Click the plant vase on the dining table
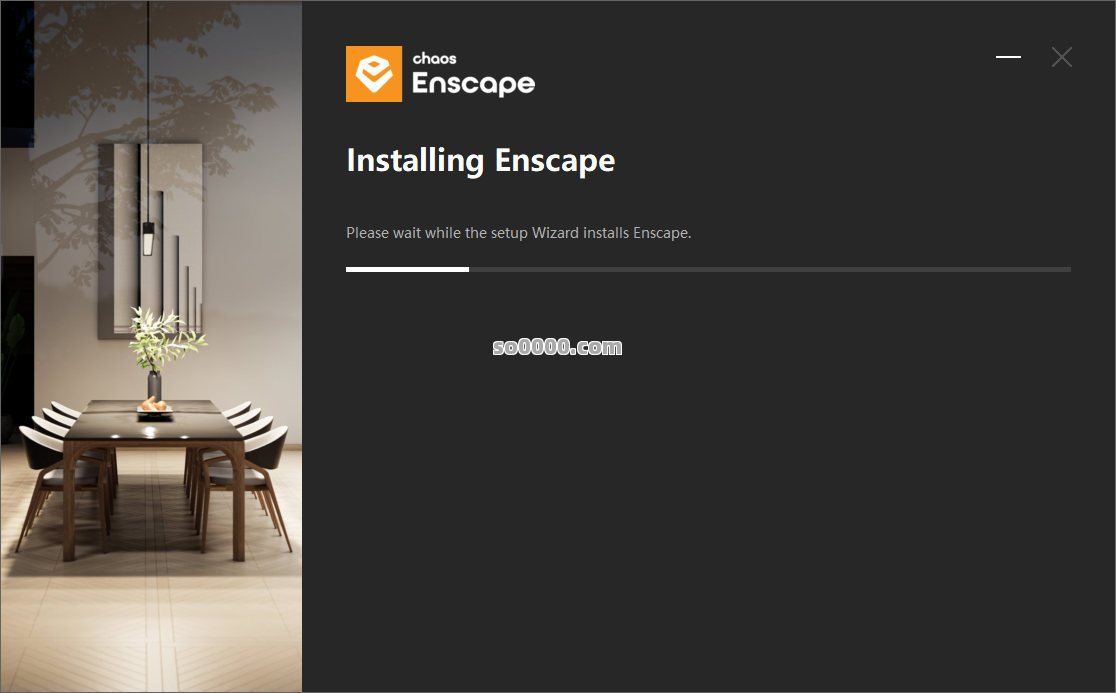The height and width of the screenshot is (693, 1116). tap(154, 384)
